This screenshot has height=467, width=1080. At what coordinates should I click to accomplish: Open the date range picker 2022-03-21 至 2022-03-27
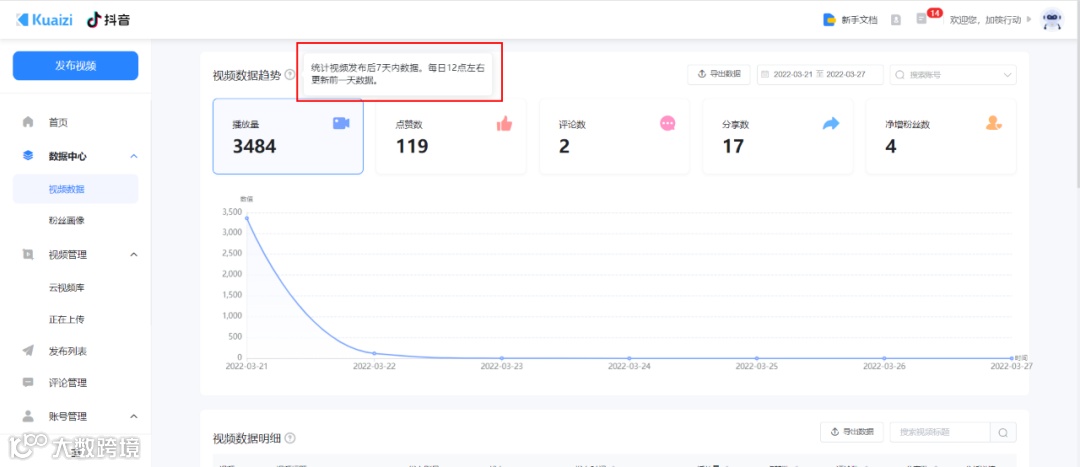820,74
